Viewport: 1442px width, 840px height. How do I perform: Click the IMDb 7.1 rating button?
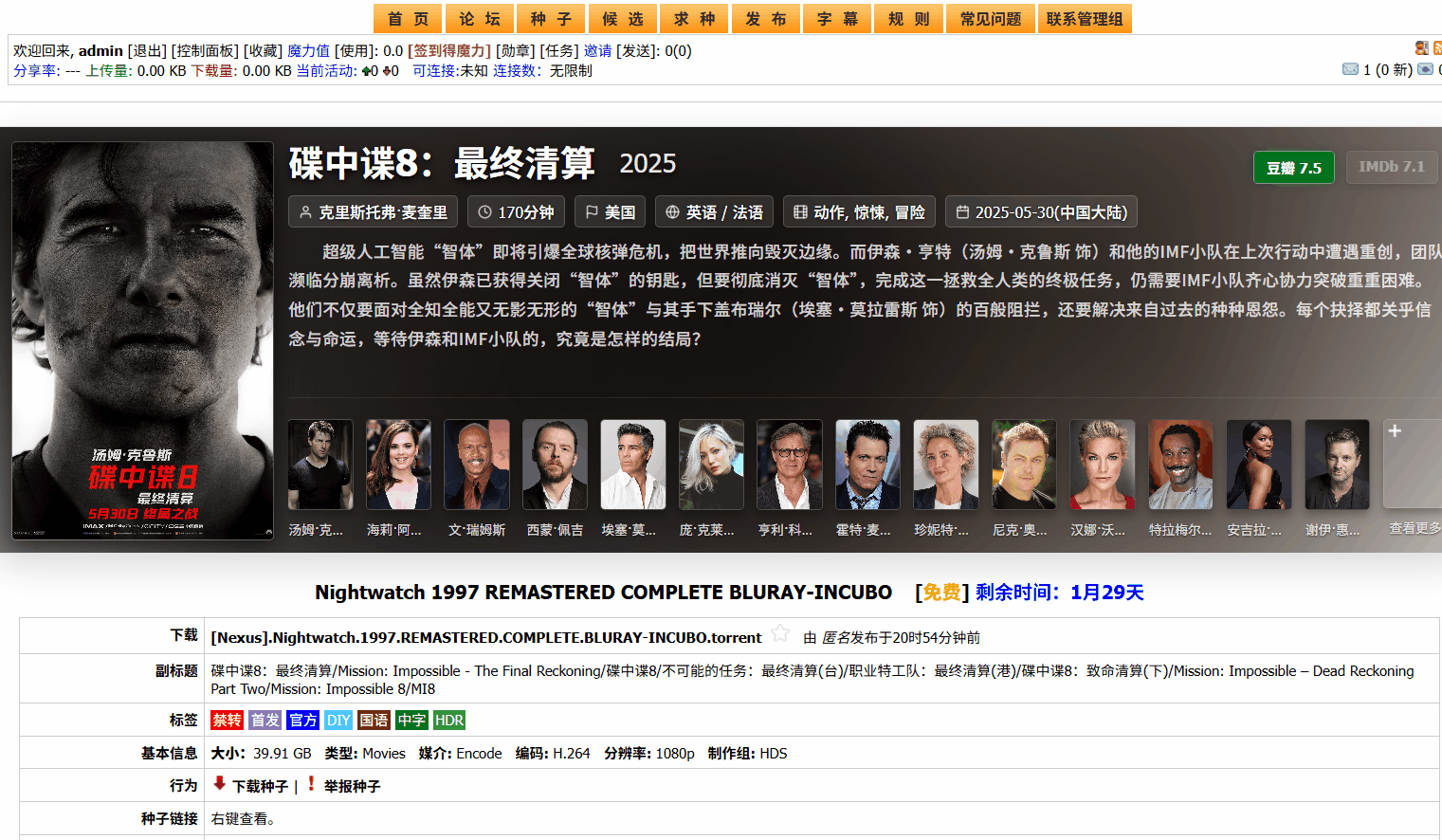pos(1391,167)
